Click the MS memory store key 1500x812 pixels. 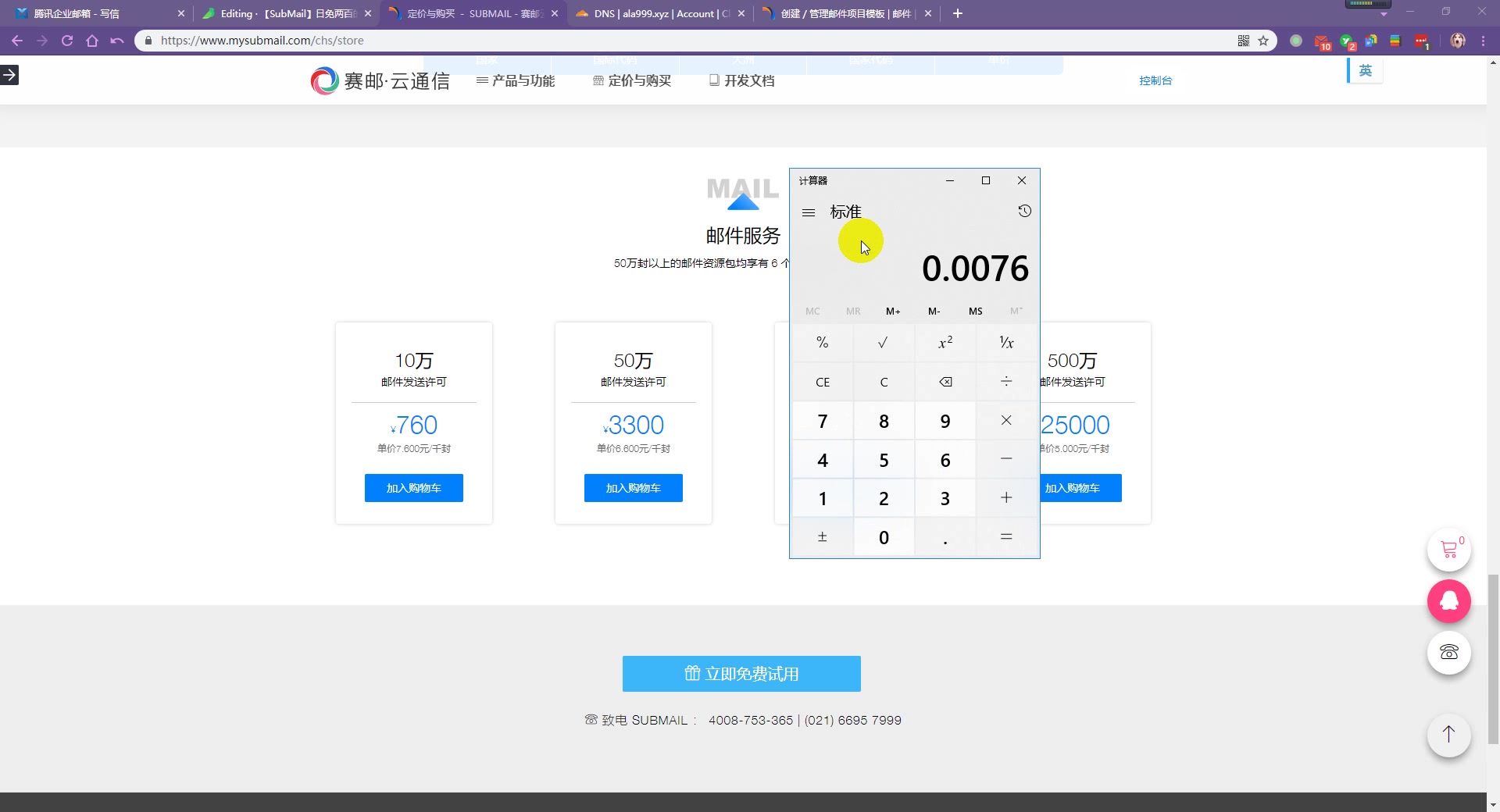coord(976,311)
